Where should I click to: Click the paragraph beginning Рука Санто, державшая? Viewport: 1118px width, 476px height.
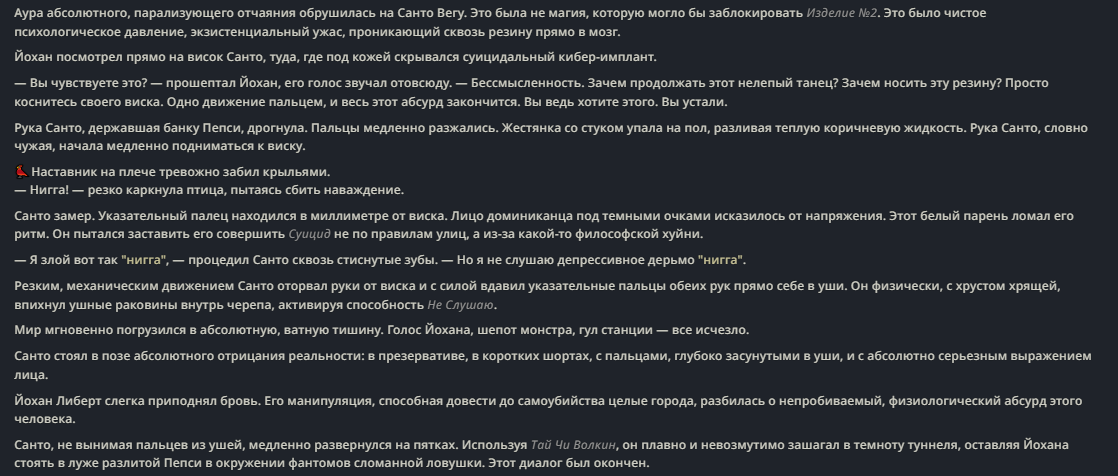550,137
